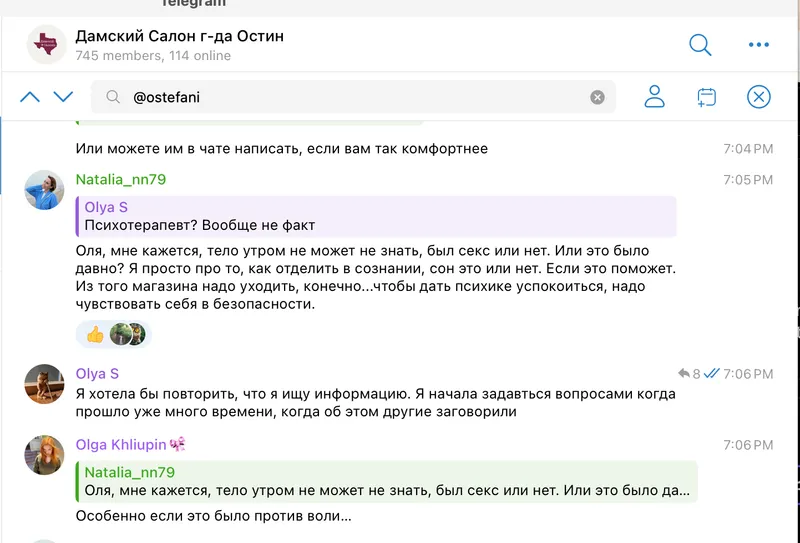Open the jump to date calendar
The image size is (800, 543).
point(707,97)
